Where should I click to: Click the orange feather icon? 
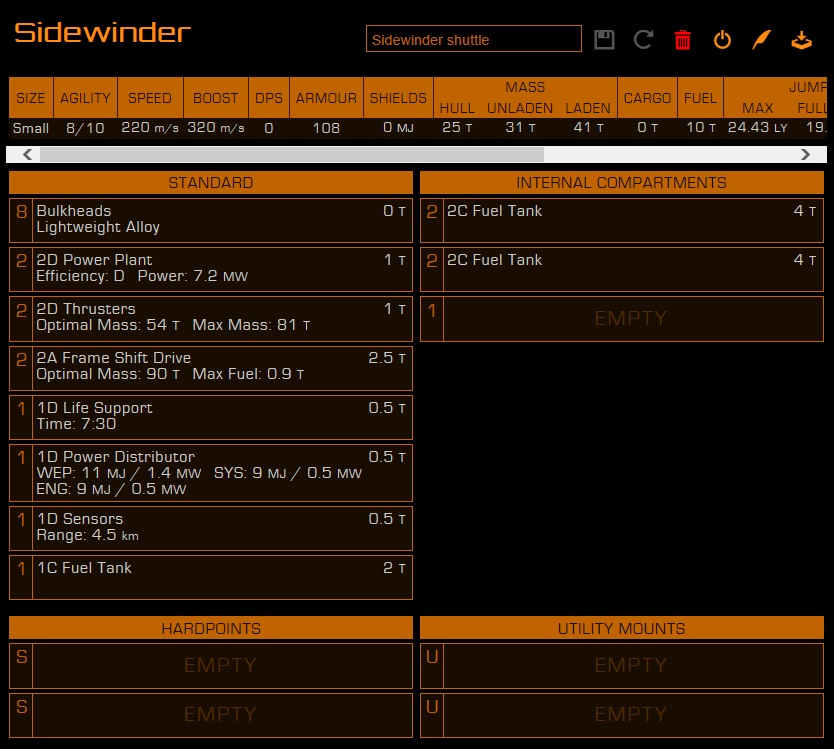pos(762,40)
